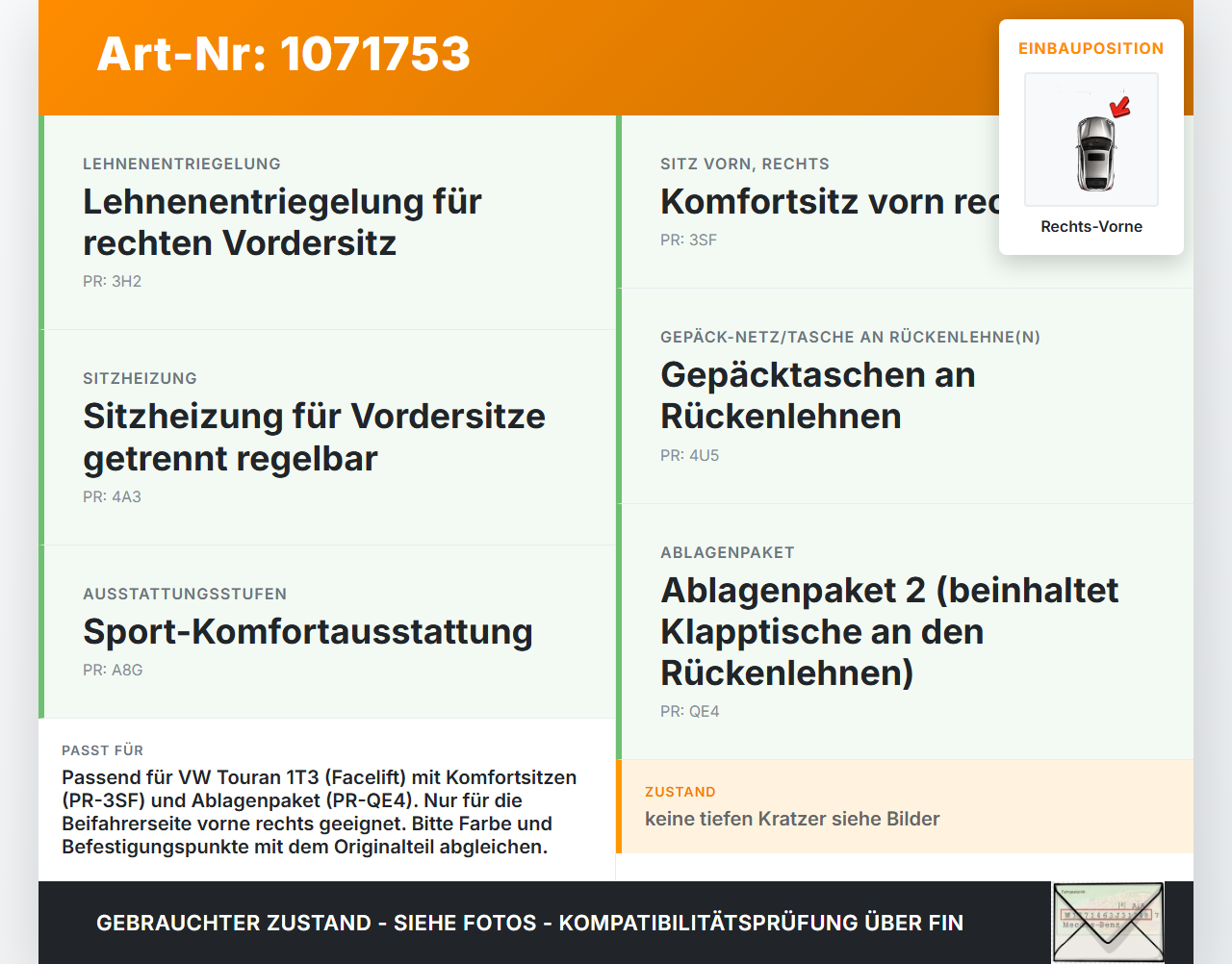This screenshot has width=1232, height=964.
Task: Click the SITZHEIZUNG category label
Action: point(140,378)
